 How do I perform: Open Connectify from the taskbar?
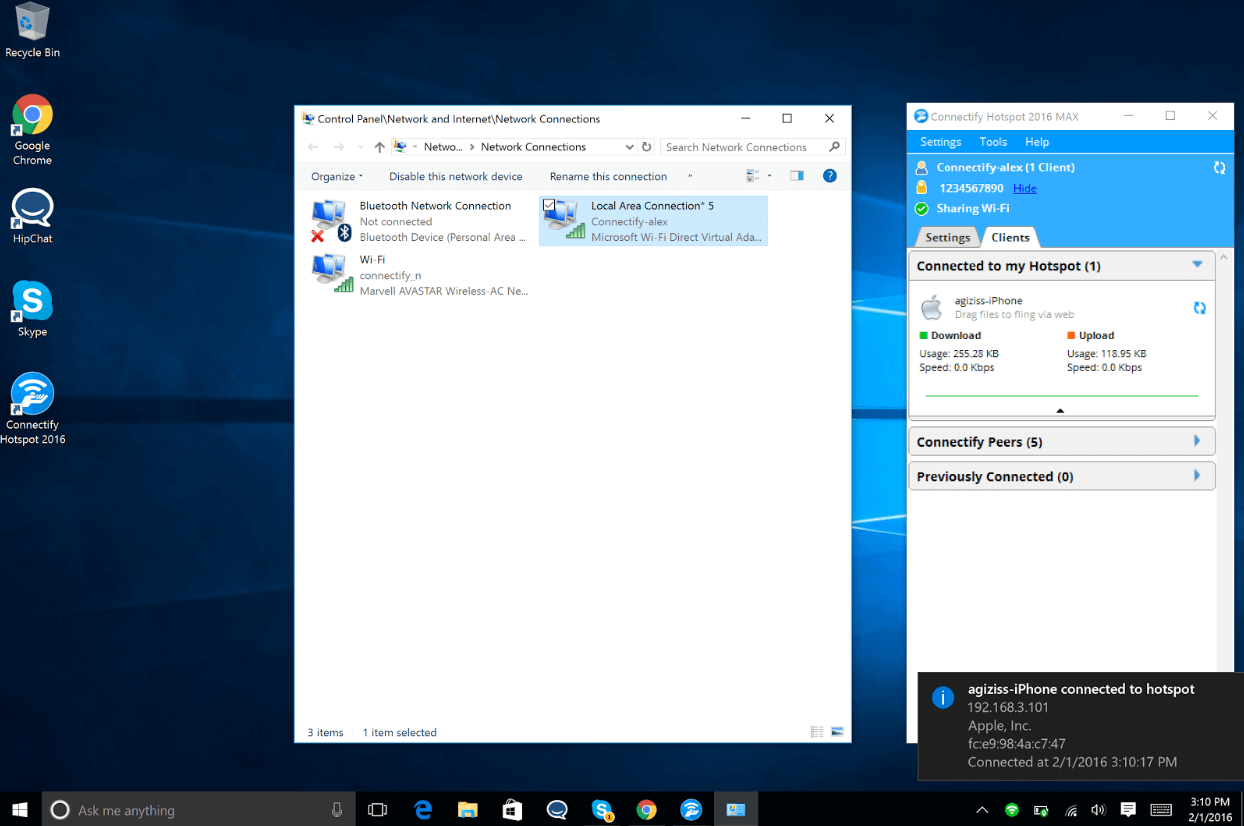pos(691,810)
